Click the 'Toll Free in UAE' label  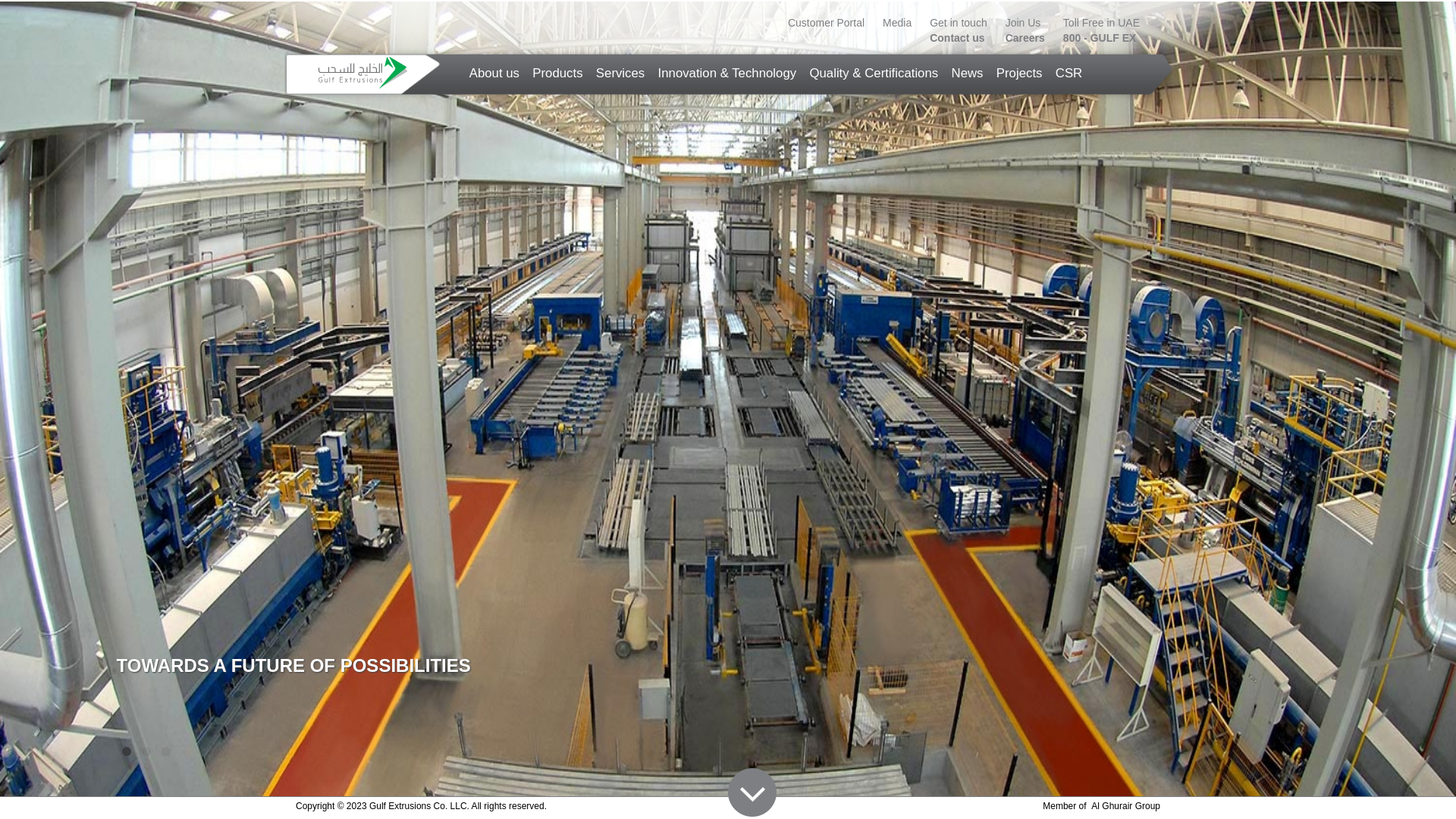point(1101,23)
